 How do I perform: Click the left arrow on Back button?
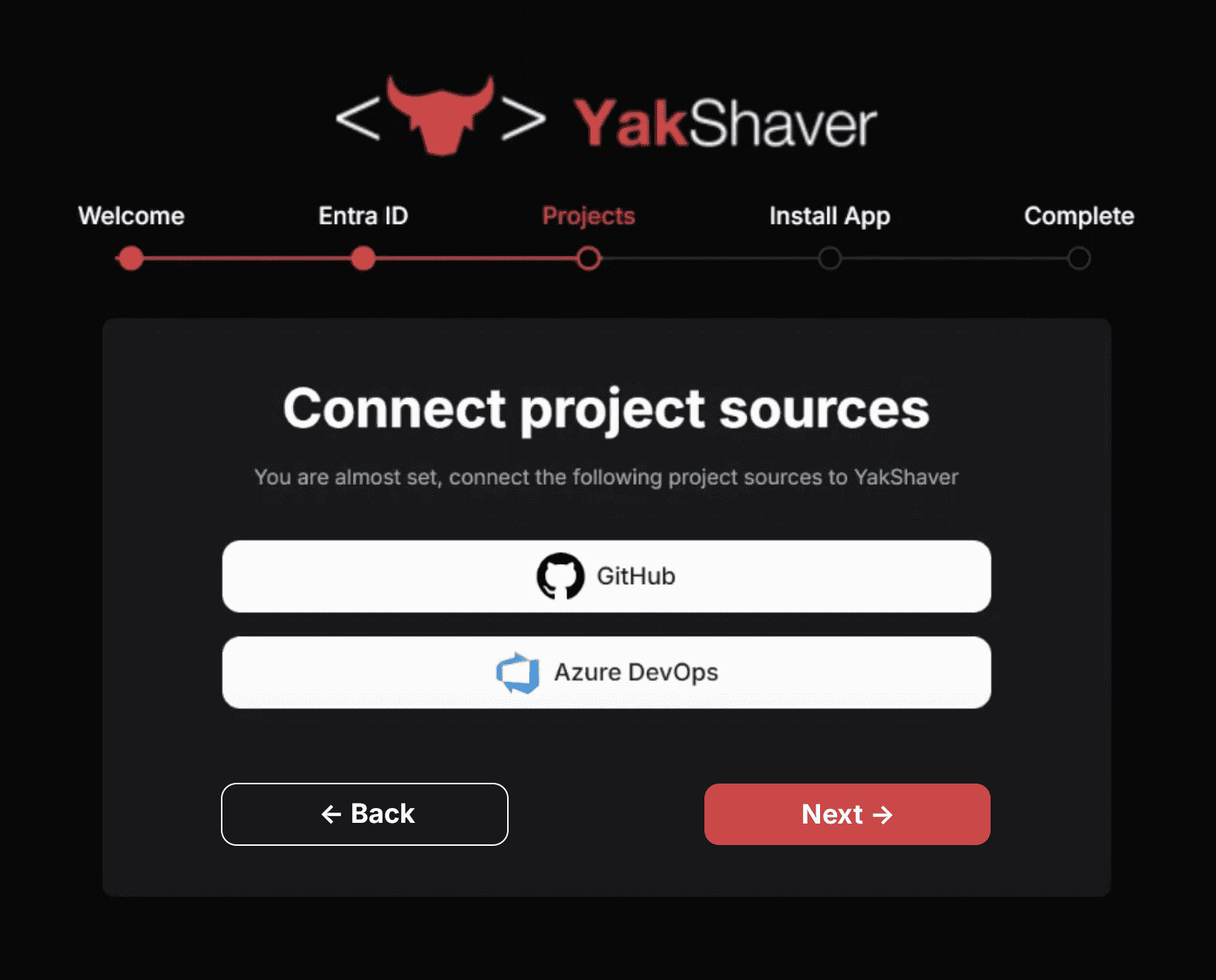click(x=331, y=814)
